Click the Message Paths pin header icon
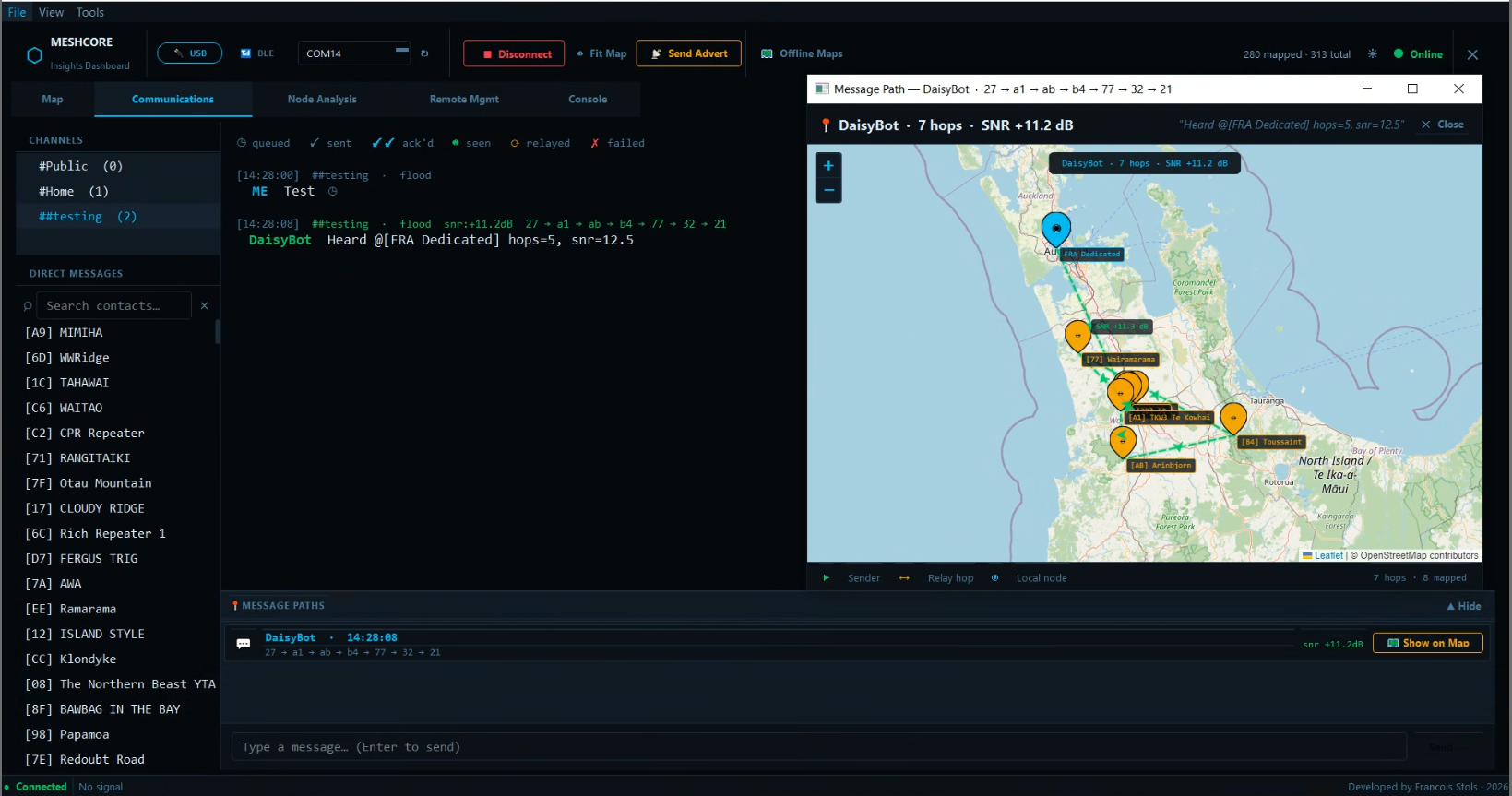Image resolution: width=1512 pixels, height=796 pixels. pyautogui.click(x=235, y=606)
